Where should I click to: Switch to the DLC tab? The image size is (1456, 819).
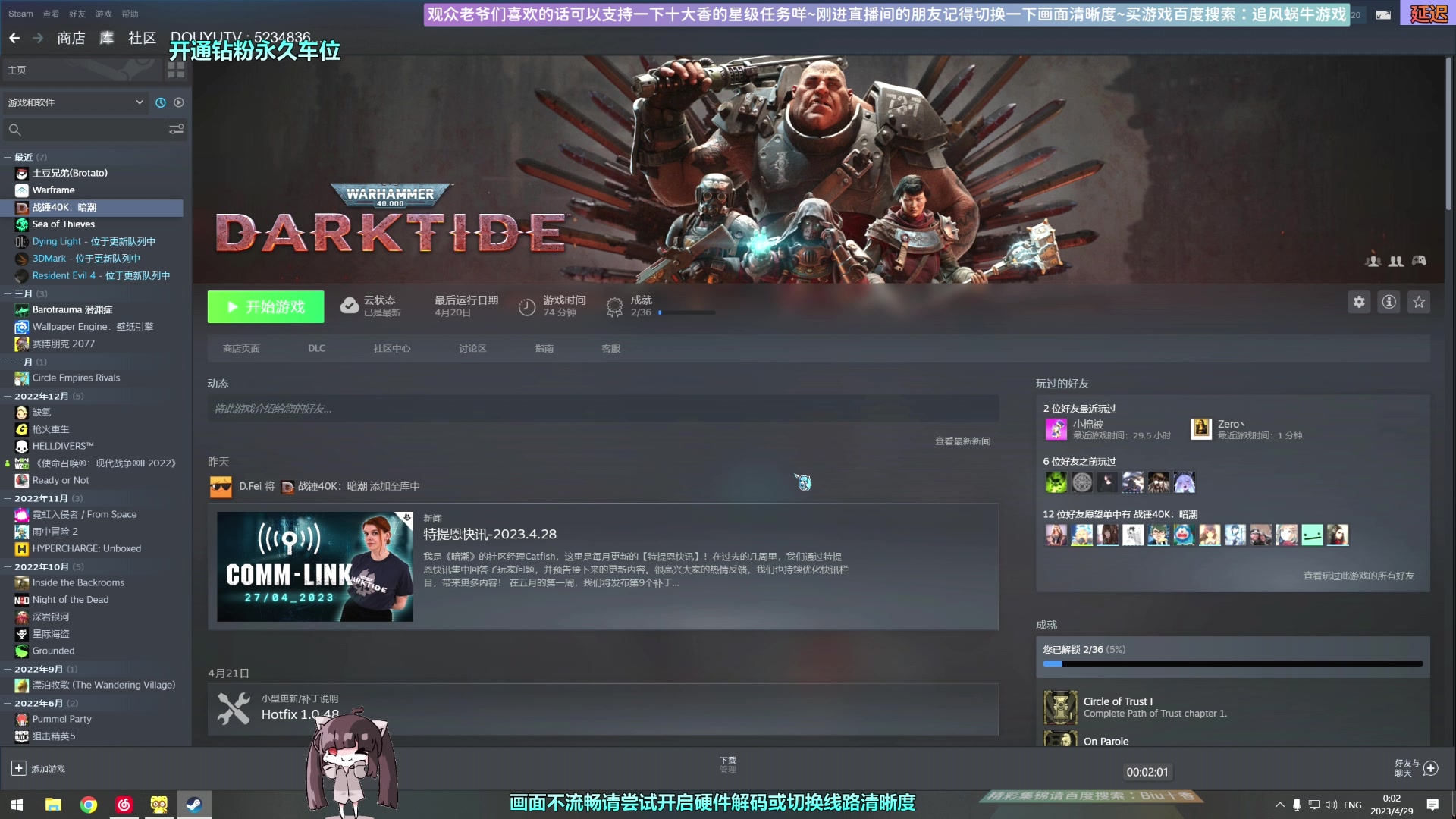coord(316,348)
